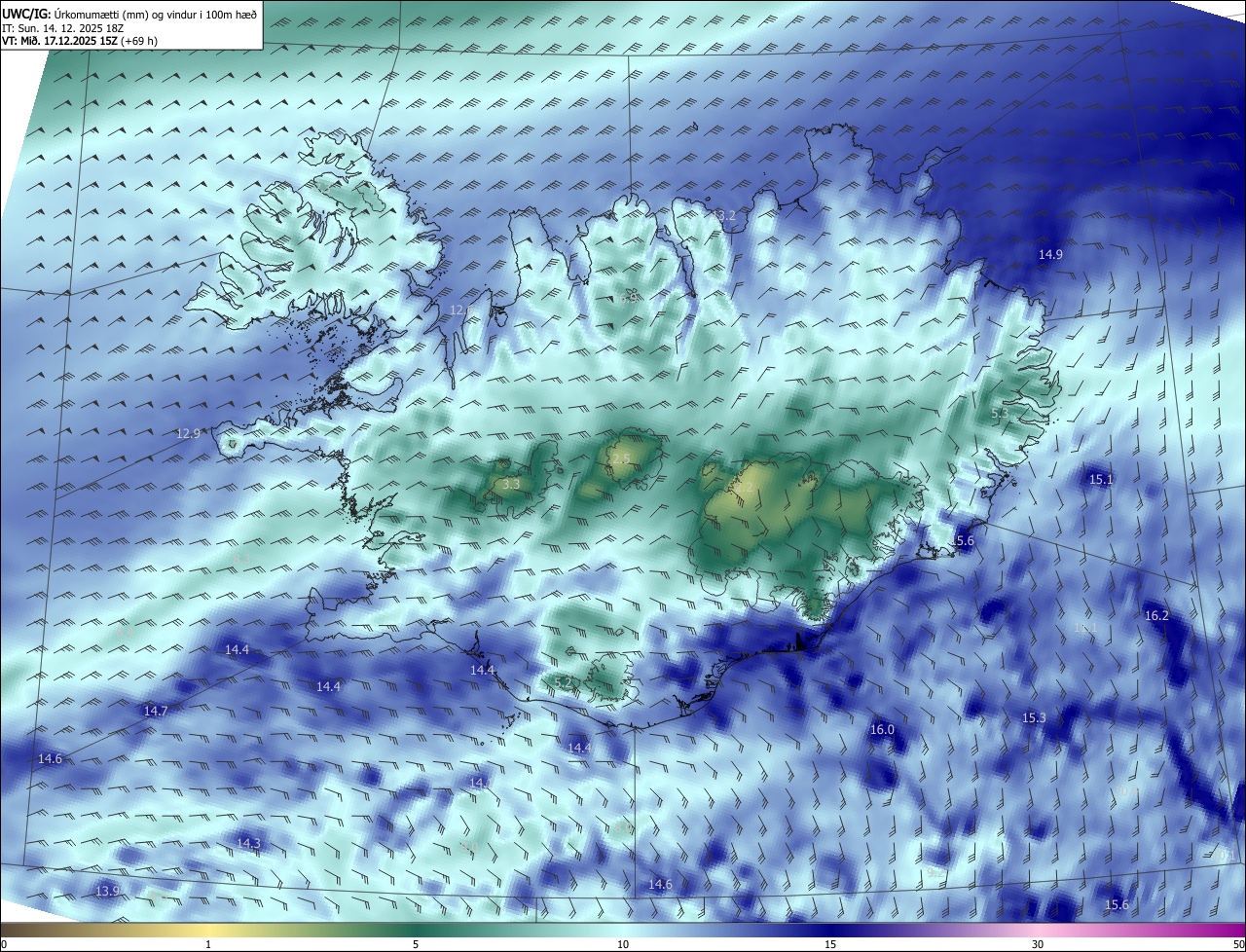The width and height of the screenshot is (1246, 952).
Task: Click the colour scale tick label '15'
Action: [x=830, y=944]
